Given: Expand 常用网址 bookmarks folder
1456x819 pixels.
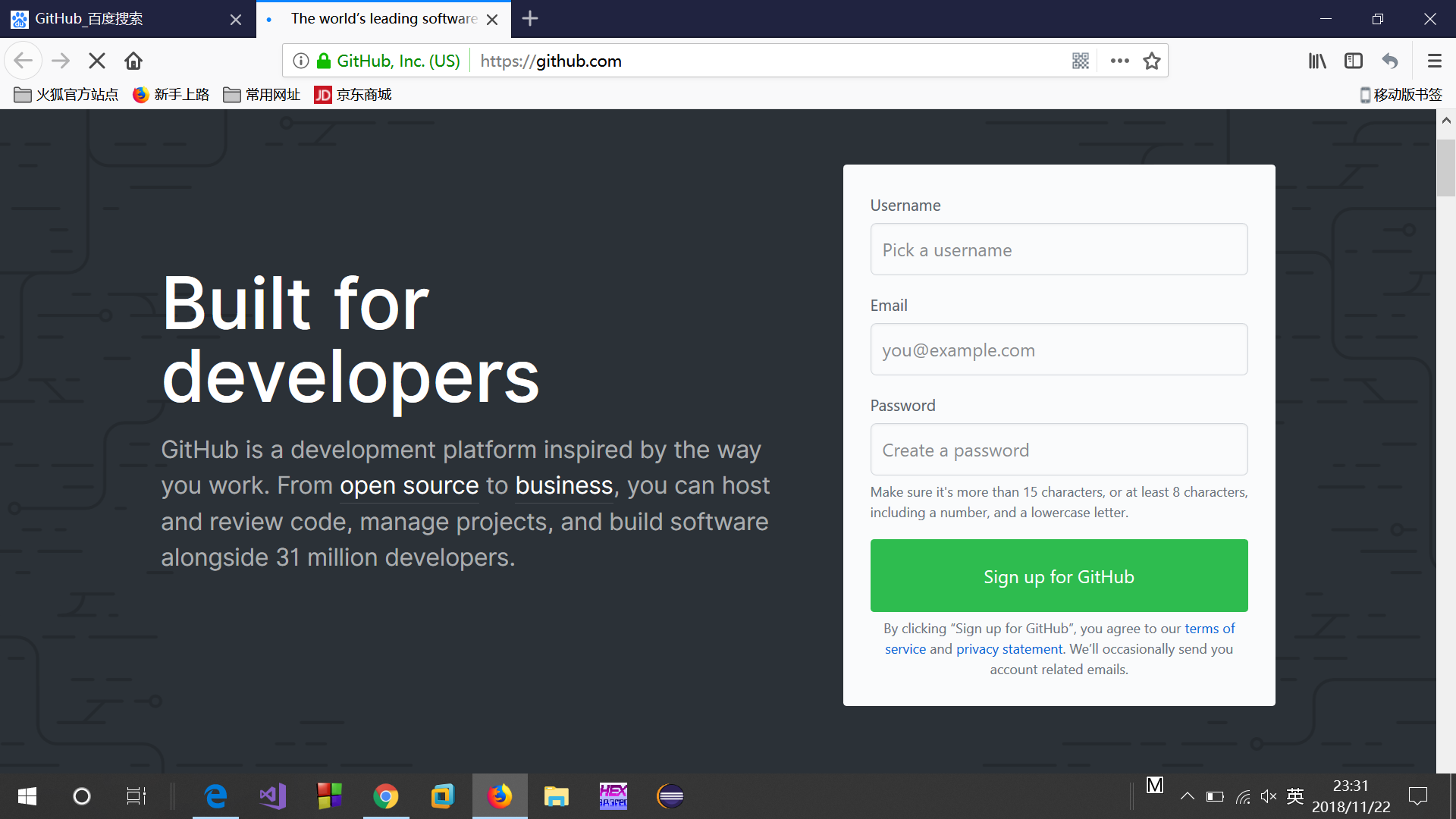Looking at the screenshot, I should pos(262,95).
